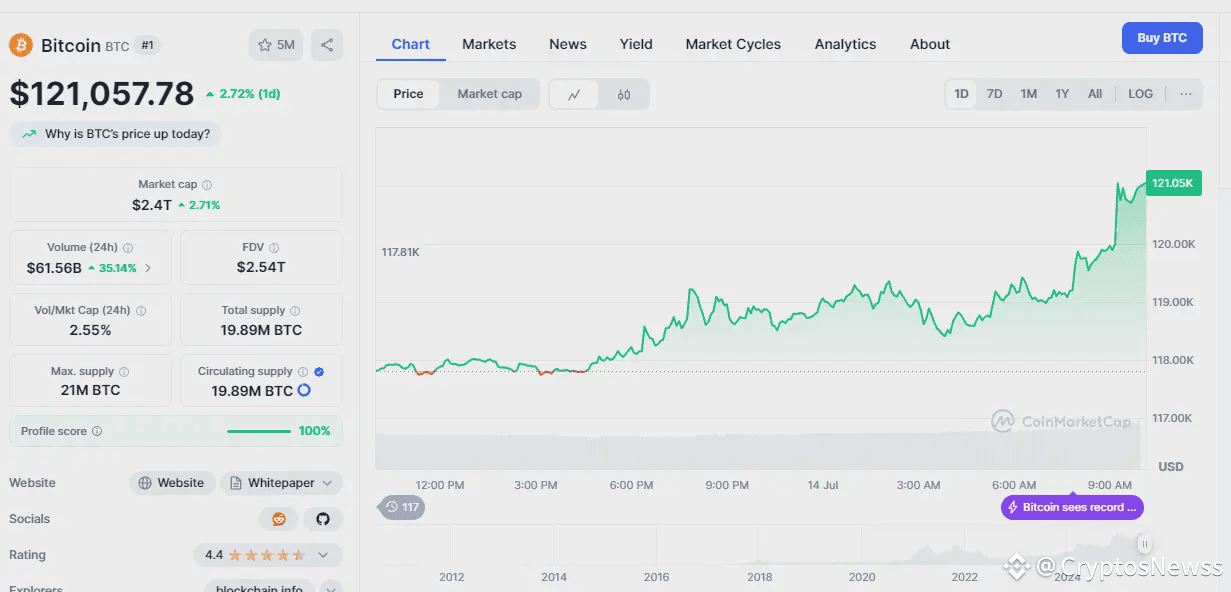The image size is (1231, 592).
Task: Click the 2.55% Vol/Mkt Cap value
Action: (x=90, y=330)
